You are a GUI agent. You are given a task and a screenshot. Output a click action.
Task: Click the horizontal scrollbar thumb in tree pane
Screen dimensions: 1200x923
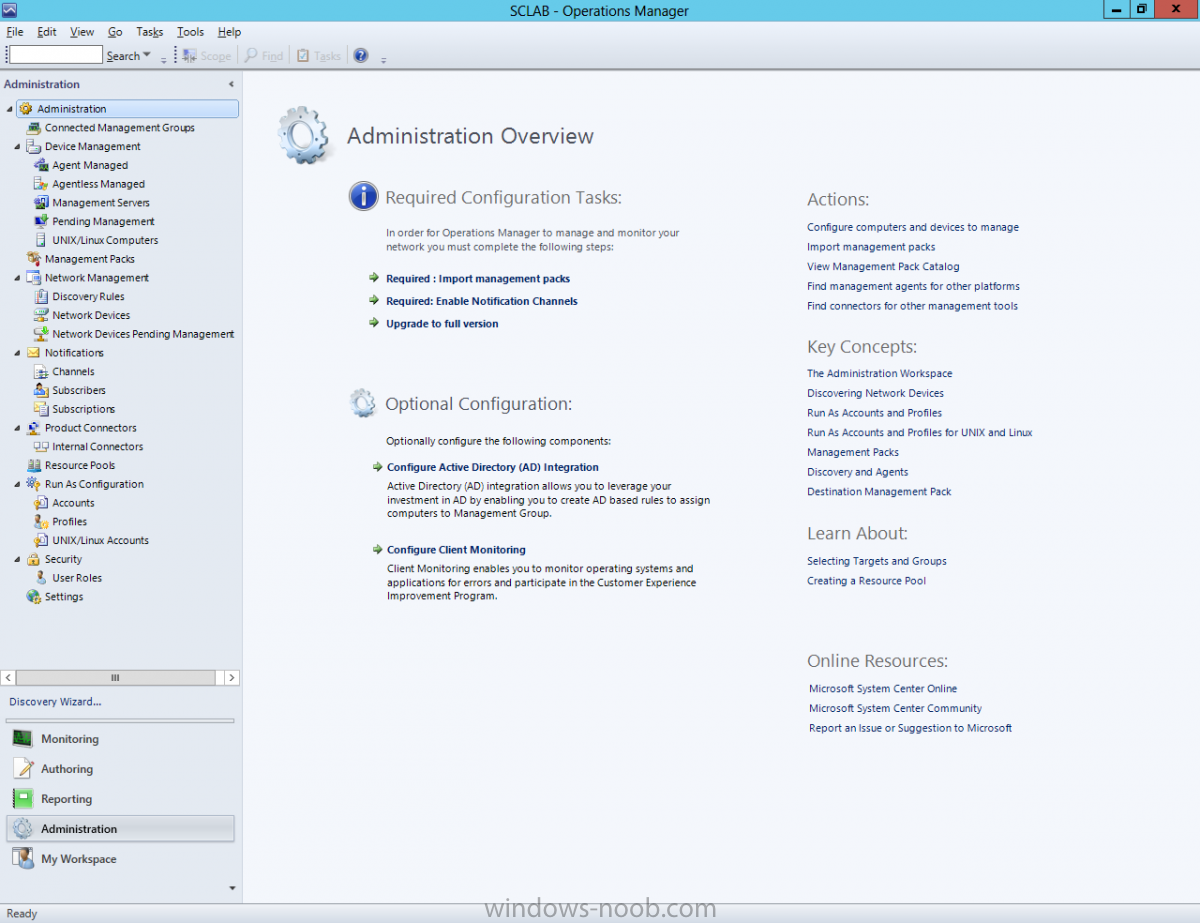pyautogui.click(x=115, y=678)
